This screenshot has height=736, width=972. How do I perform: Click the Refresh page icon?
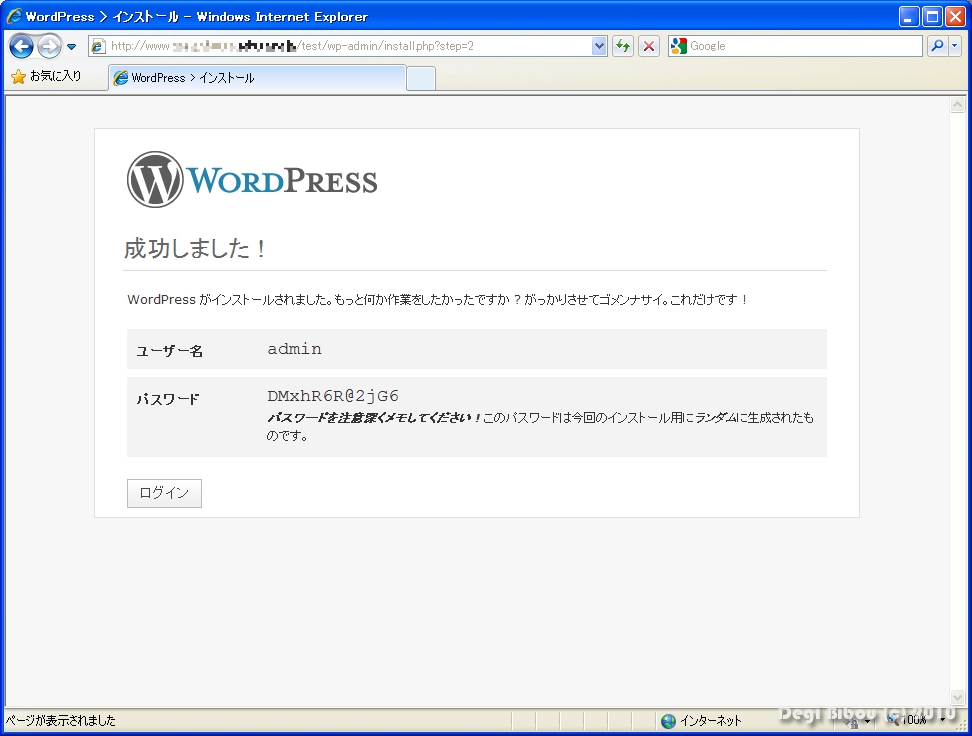tap(623, 46)
